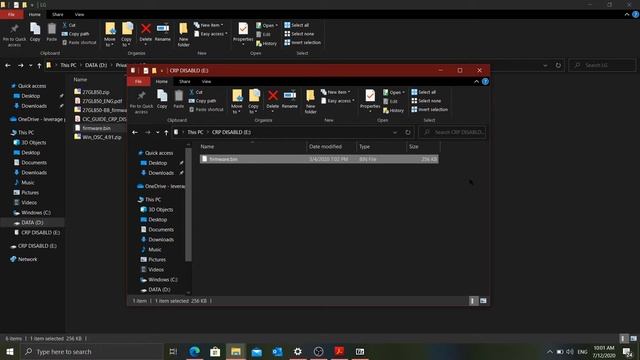Image resolution: width=640 pixels, height=360 pixels.
Task: Click Select all in background window ribbon
Action: coord(296,25)
